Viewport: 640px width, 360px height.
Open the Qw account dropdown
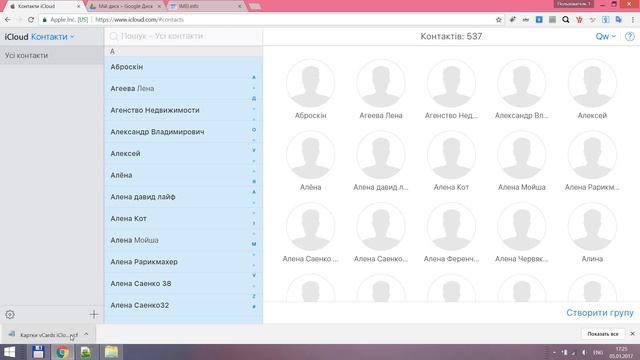click(x=605, y=36)
